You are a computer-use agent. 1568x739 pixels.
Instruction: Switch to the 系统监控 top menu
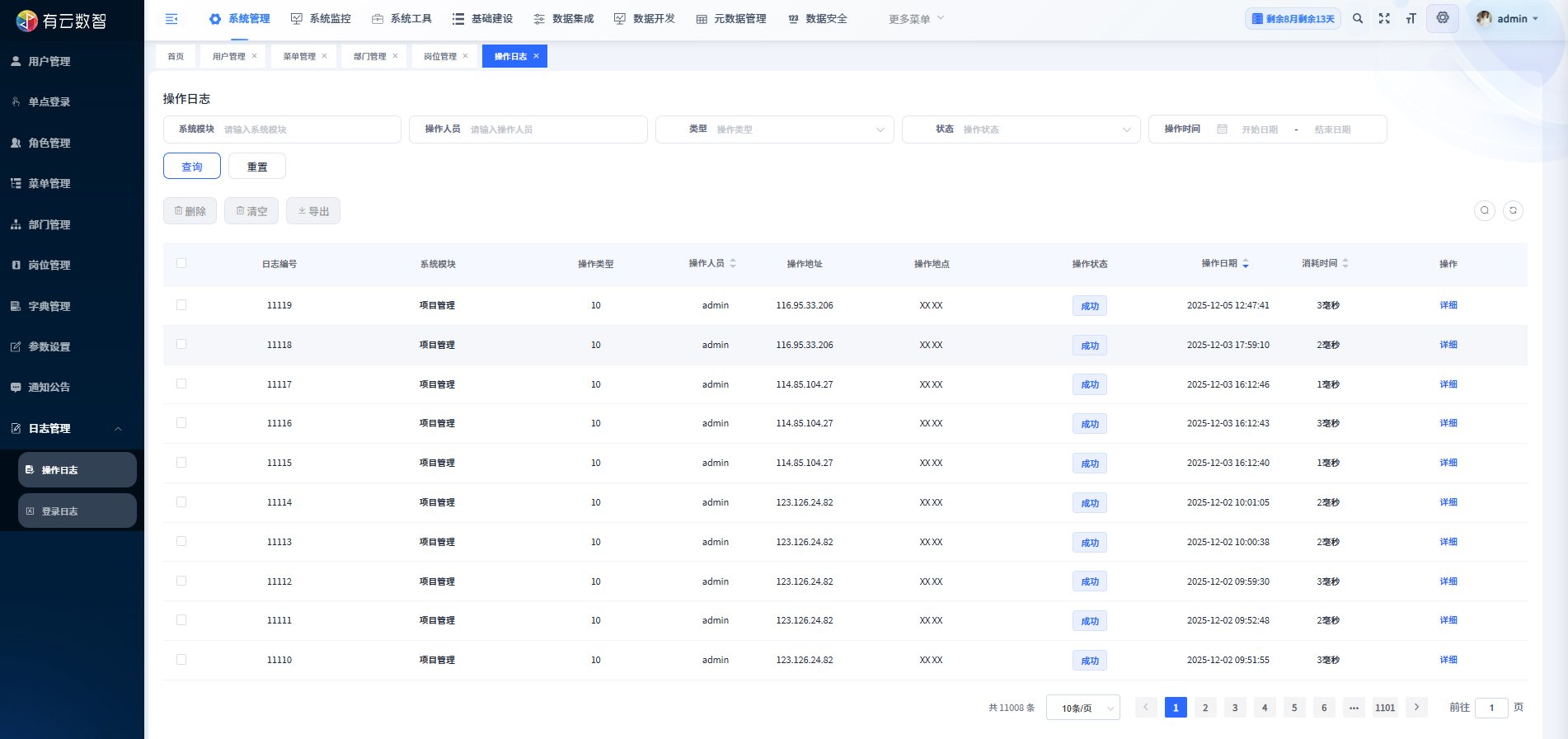[x=322, y=19]
